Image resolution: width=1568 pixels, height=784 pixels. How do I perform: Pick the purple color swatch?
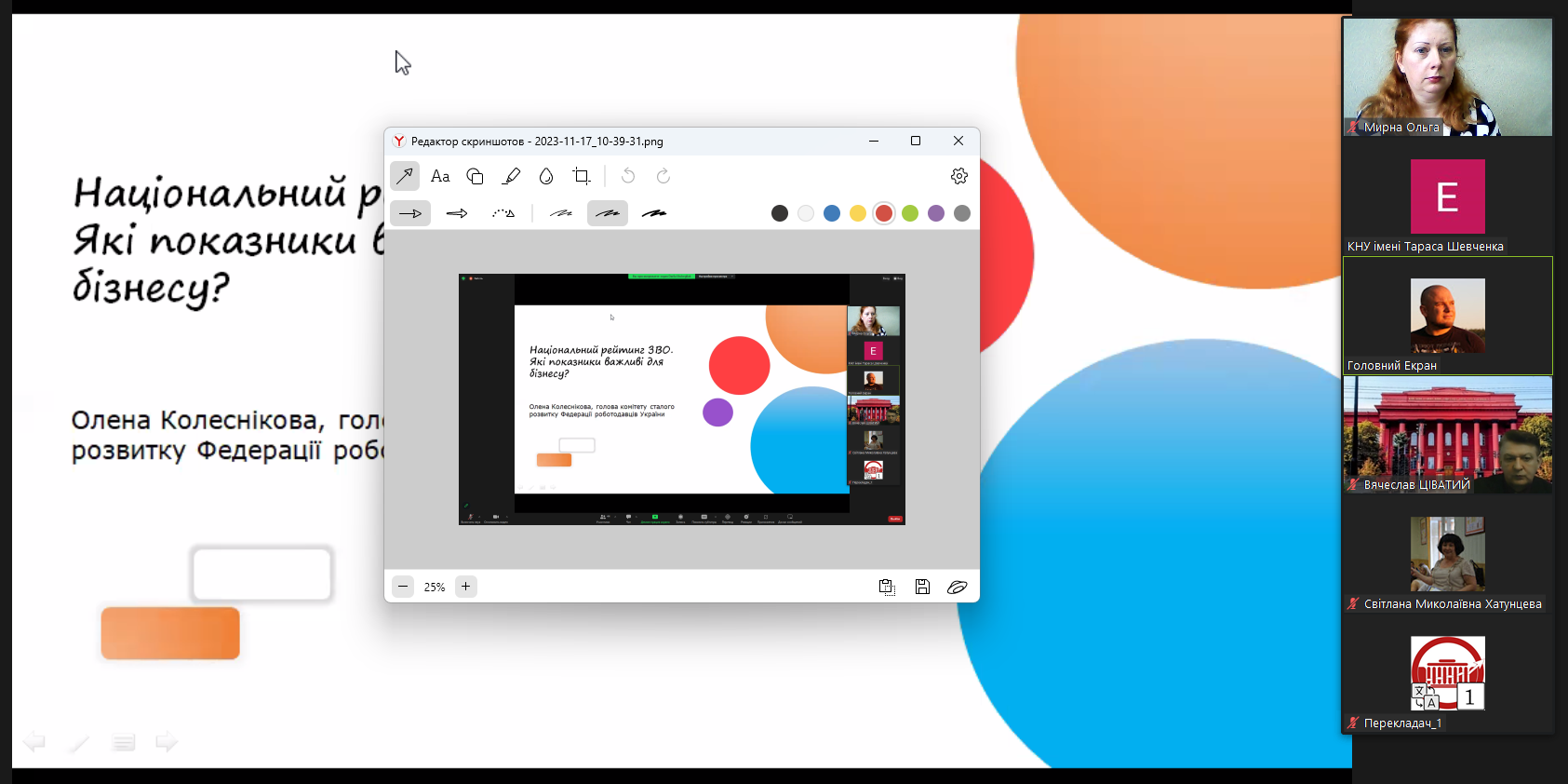click(936, 213)
